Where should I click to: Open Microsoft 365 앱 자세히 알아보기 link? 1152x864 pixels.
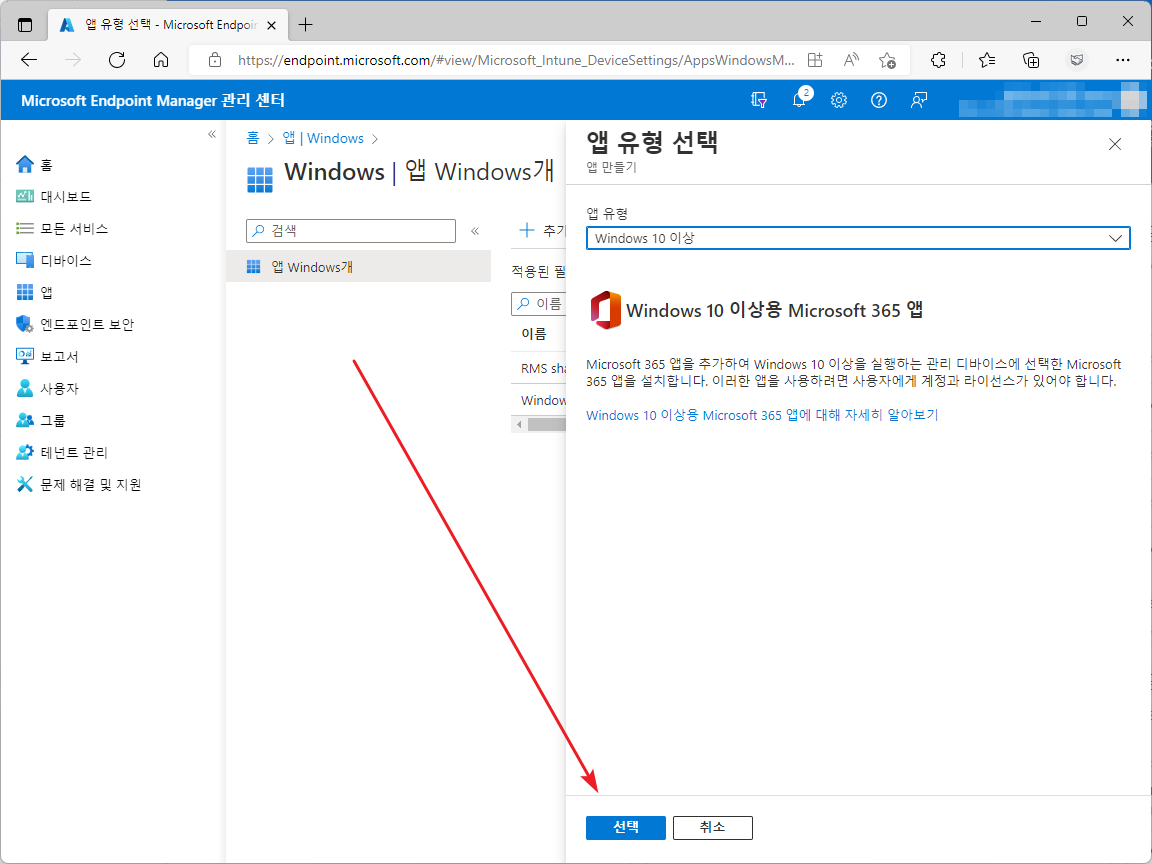[x=762, y=415]
